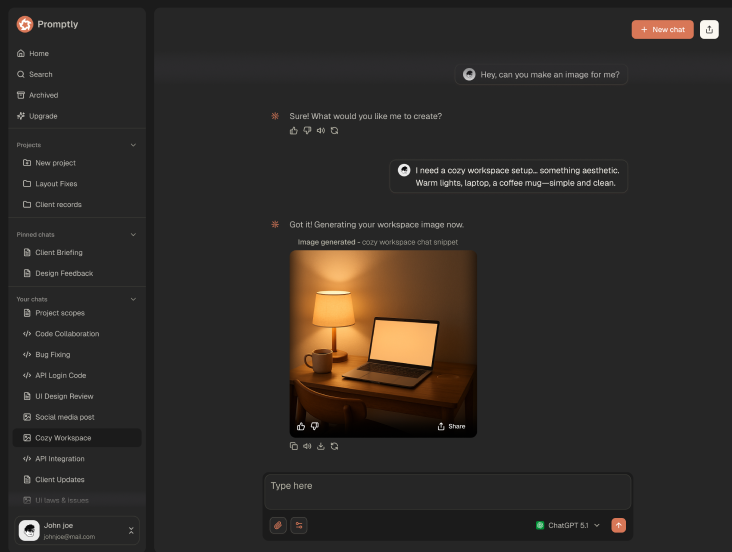Open pinned chat Design Feedback
Image resolution: width=732 pixels, height=552 pixels.
[64, 273]
